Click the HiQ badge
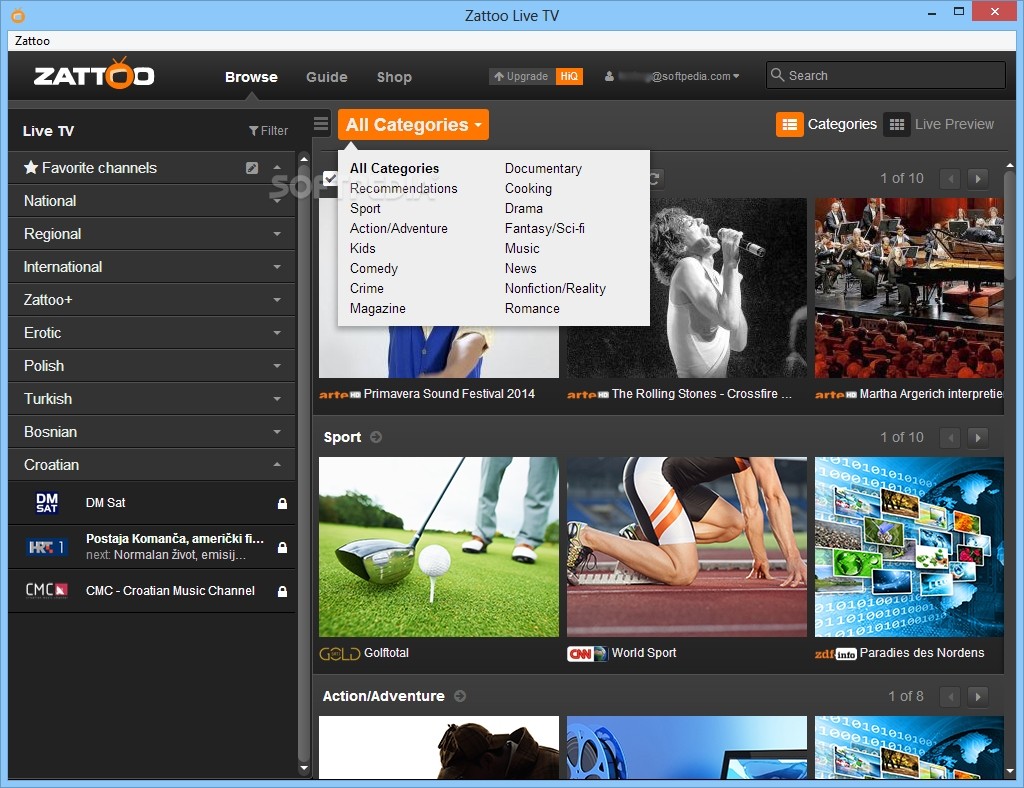The width and height of the screenshot is (1024, 788). click(569, 76)
